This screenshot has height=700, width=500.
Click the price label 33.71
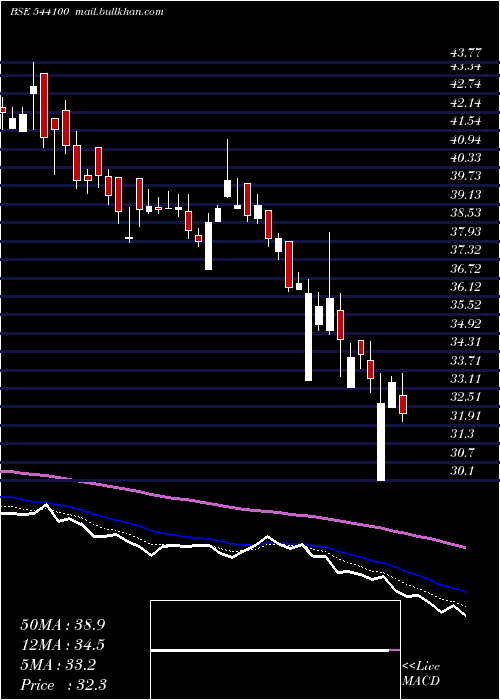(x=466, y=360)
